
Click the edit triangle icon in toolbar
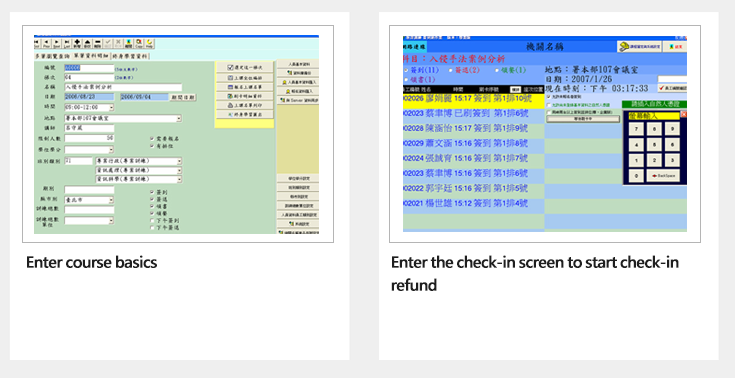click(x=88, y=44)
